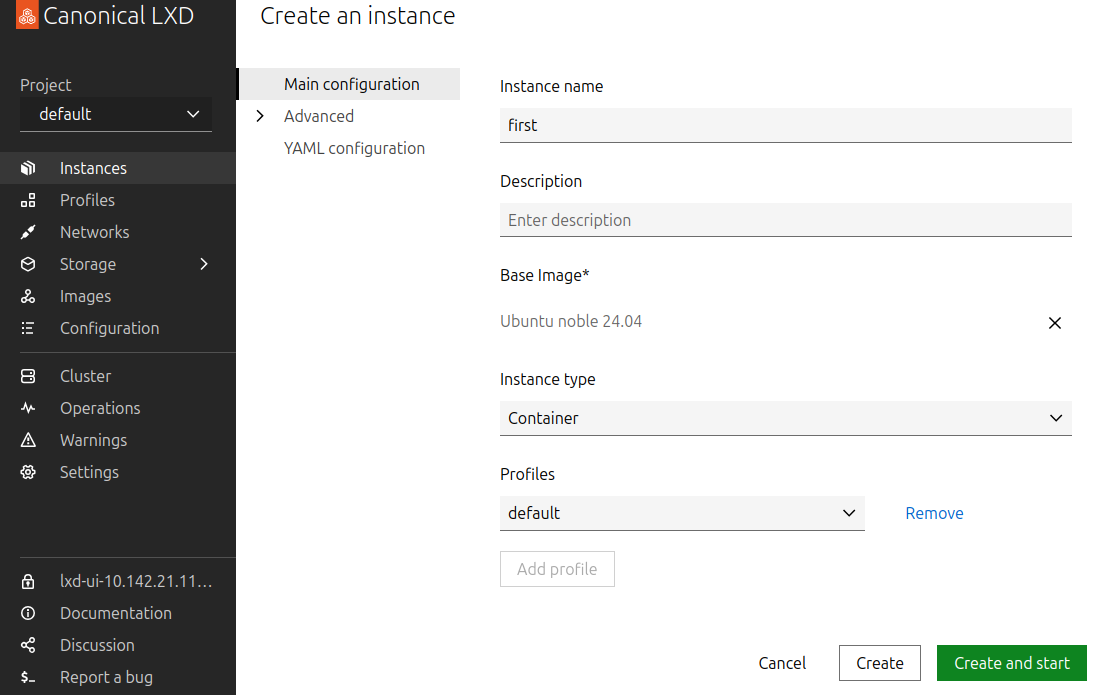Select the Main configuration tab
The image size is (1099, 695).
pos(351,84)
